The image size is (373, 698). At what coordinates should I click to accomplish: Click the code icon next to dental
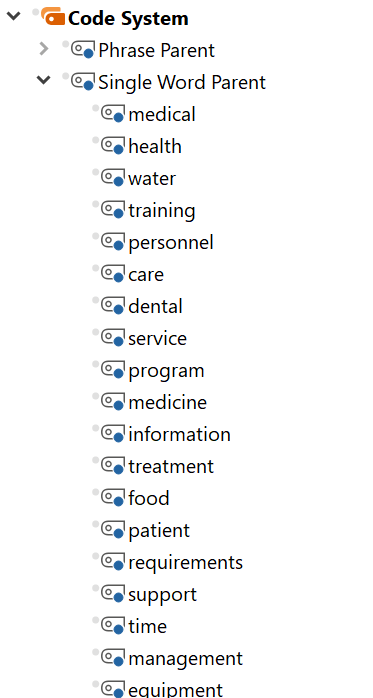click(113, 306)
